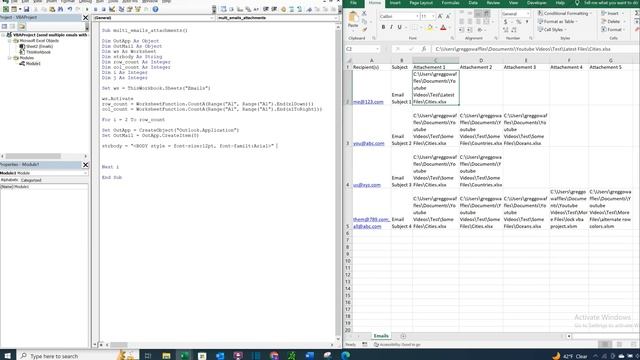This screenshot has height=360, width=640.
Task: Open Conditional Formatting dropdown
Action: (565, 13)
